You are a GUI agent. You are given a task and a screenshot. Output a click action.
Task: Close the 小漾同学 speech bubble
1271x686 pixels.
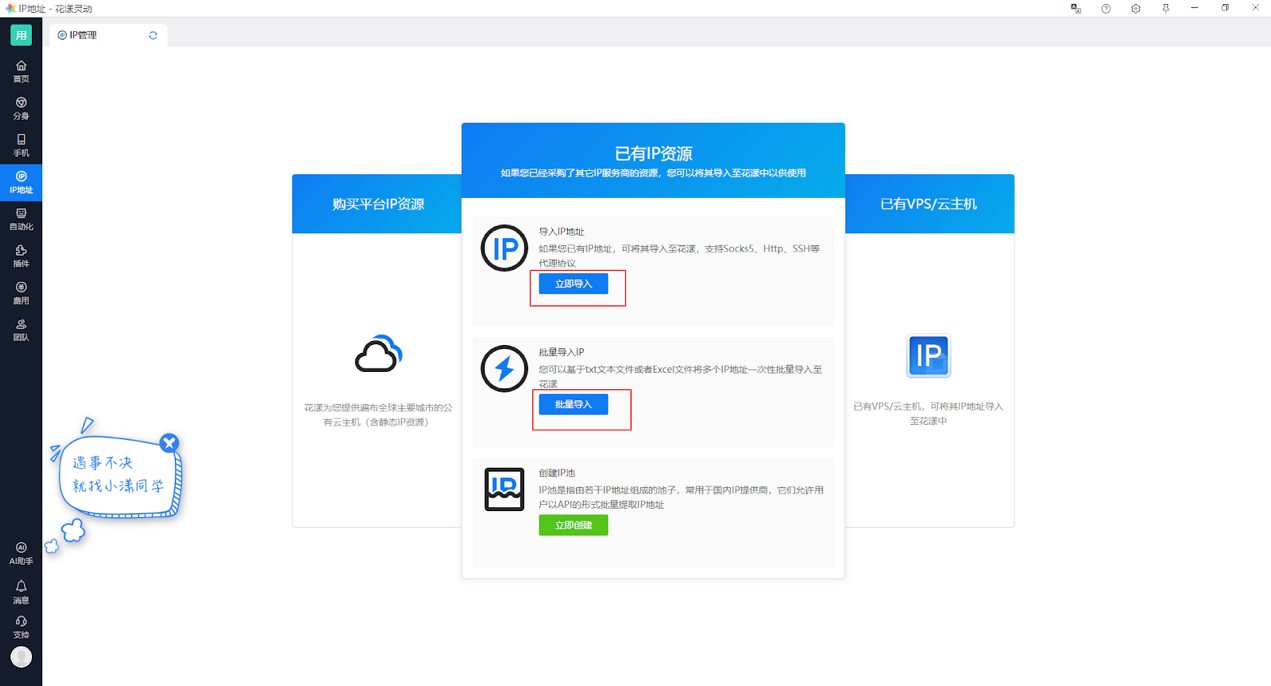point(170,443)
